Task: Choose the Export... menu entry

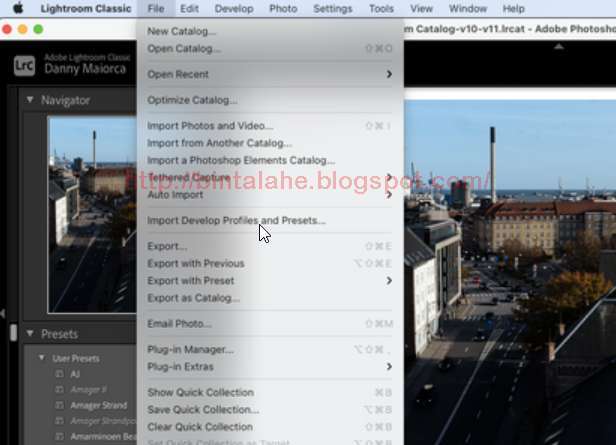Action: pyautogui.click(x=270, y=246)
